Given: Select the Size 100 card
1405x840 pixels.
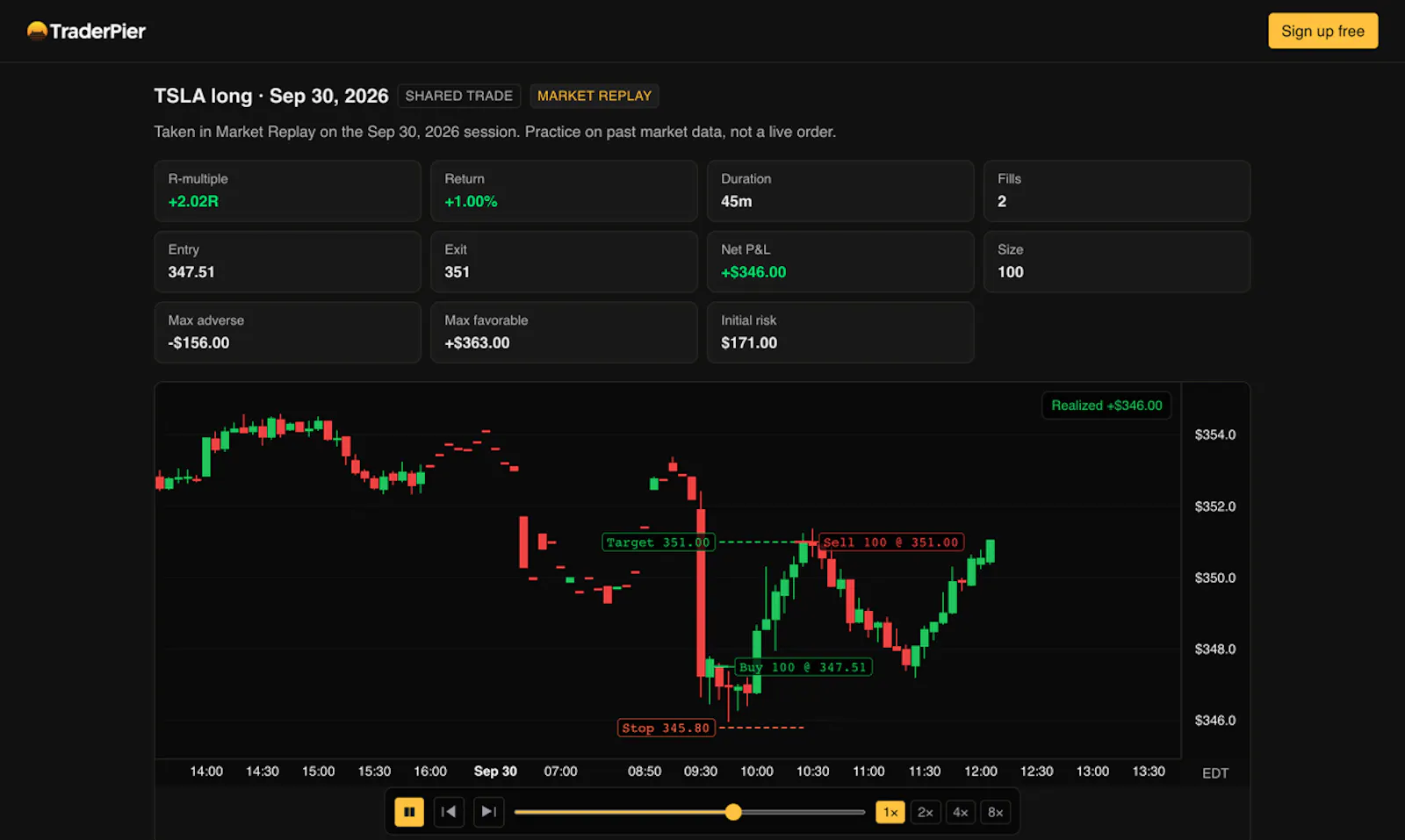Looking at the screenshot, I should point(1117,262).
